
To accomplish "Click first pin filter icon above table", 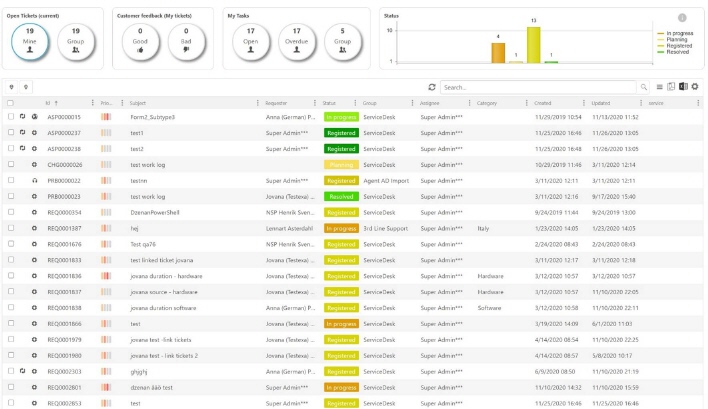I will pyautogui.click(x=12, y=87).
